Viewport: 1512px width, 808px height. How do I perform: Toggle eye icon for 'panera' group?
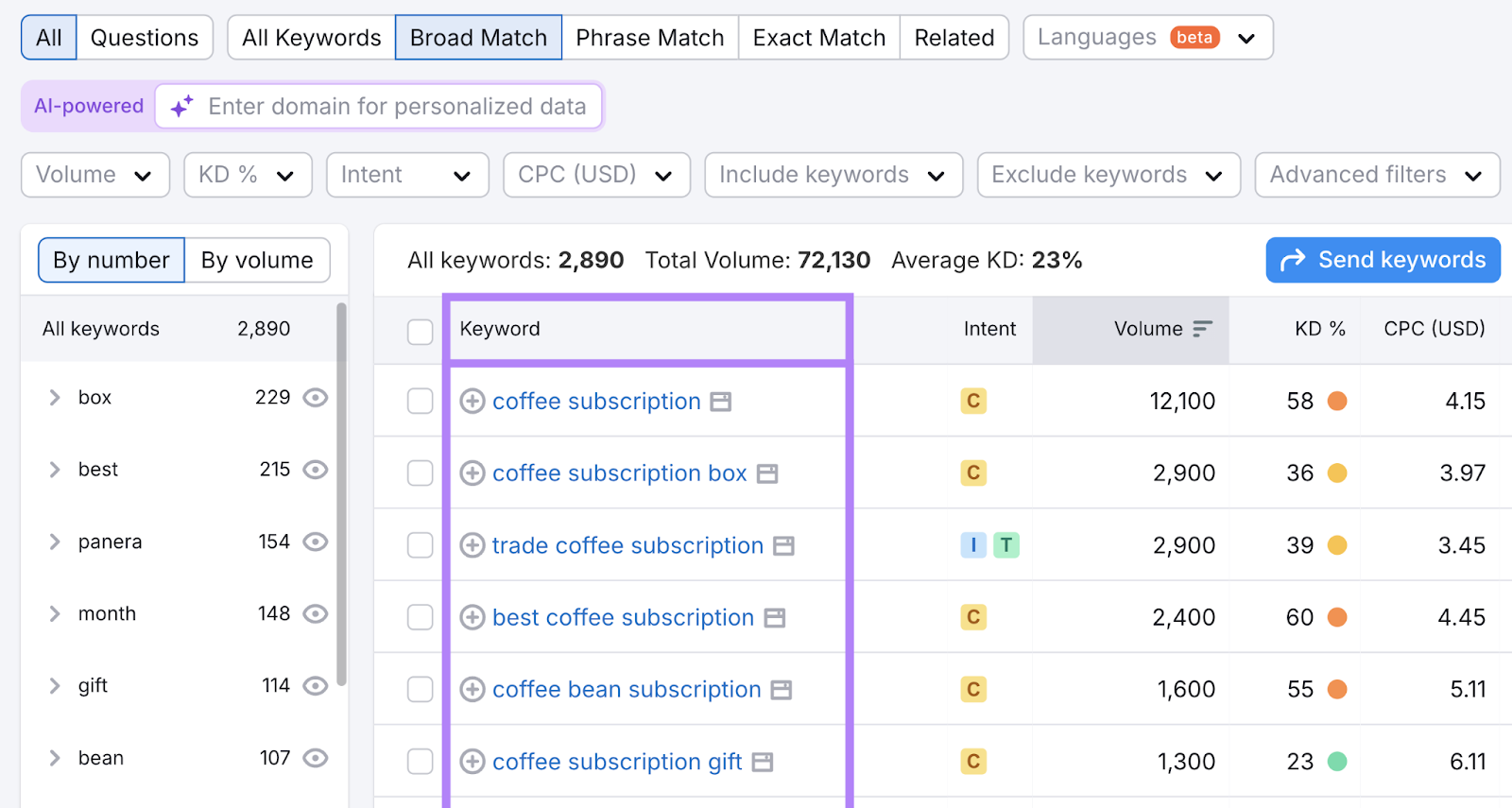(315, 542)
